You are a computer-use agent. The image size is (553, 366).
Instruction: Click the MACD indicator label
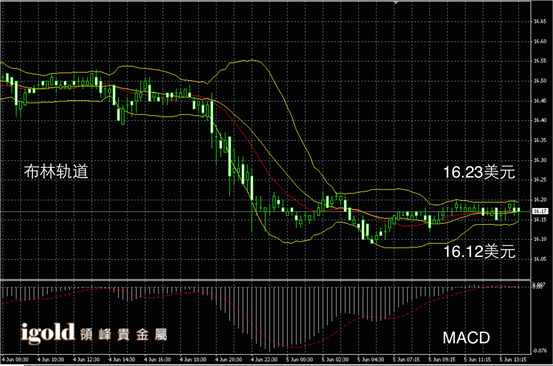[466, 338]
